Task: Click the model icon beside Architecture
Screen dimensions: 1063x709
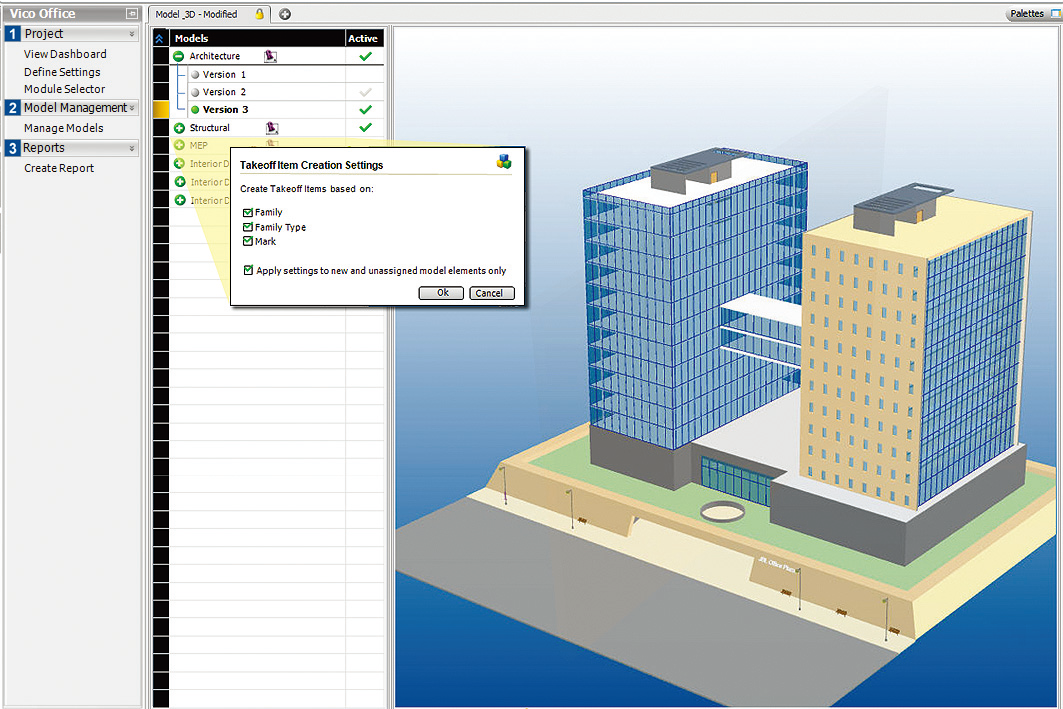Action: click(x=270, y=56)
